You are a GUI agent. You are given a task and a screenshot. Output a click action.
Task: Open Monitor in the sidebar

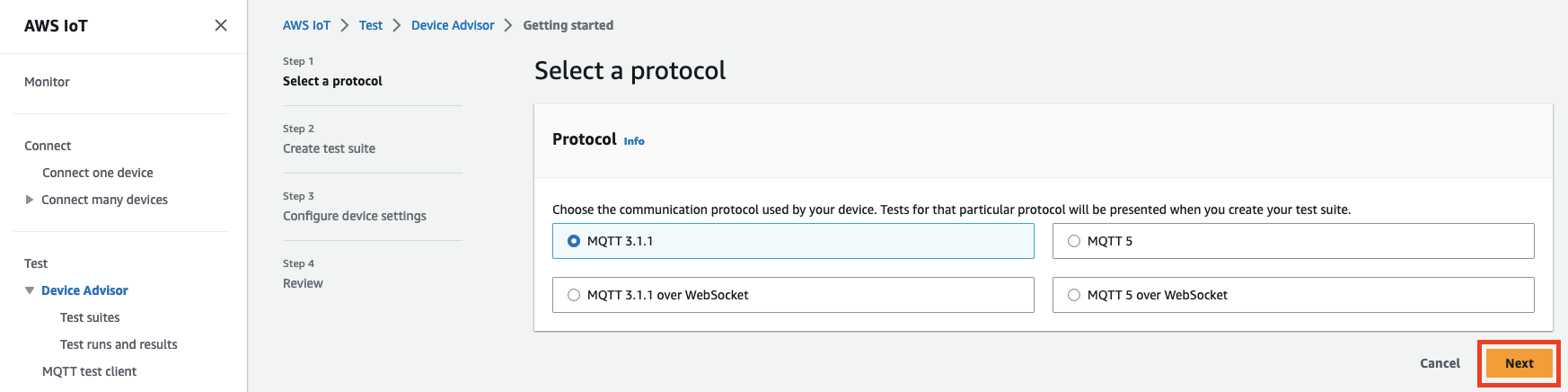47,82
